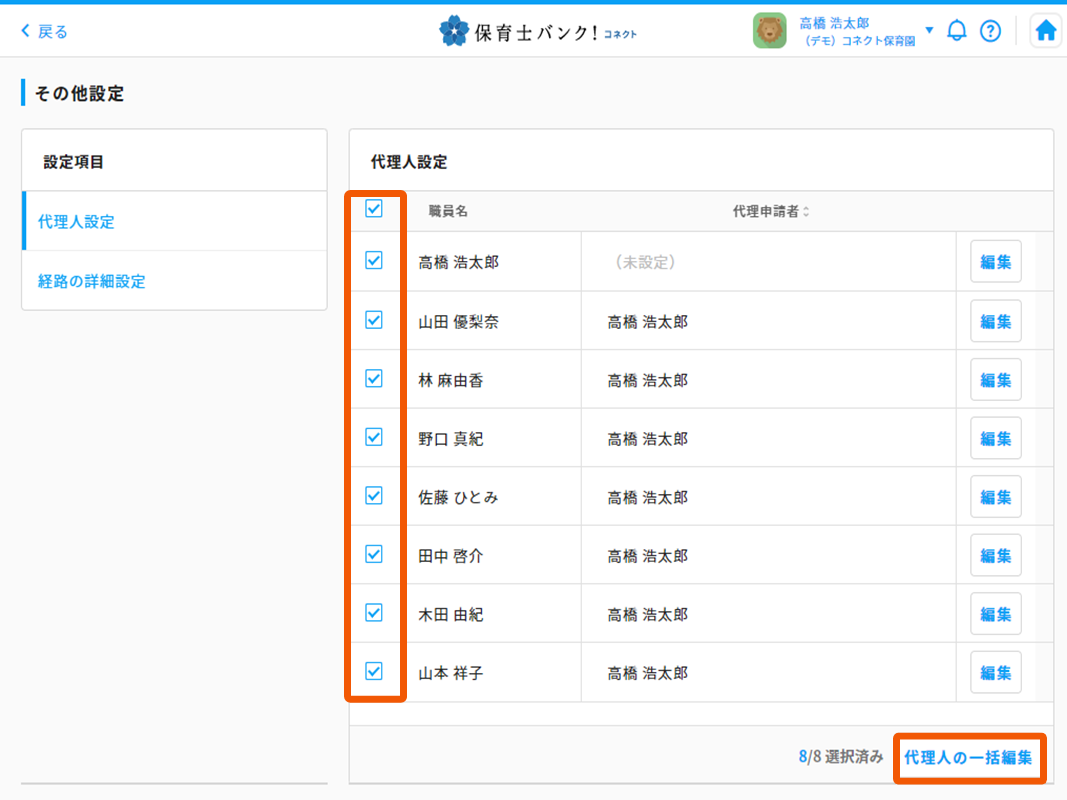
Task: Uncheck the checkbox for 山本 祥子
Action: 374,671
